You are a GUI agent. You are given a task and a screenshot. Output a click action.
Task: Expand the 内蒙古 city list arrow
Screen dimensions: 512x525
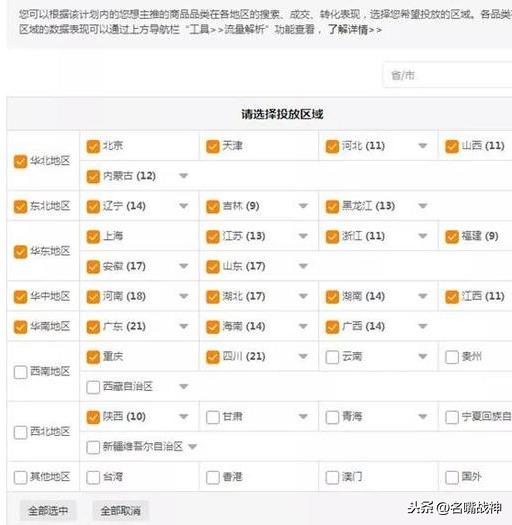[184, 175]
